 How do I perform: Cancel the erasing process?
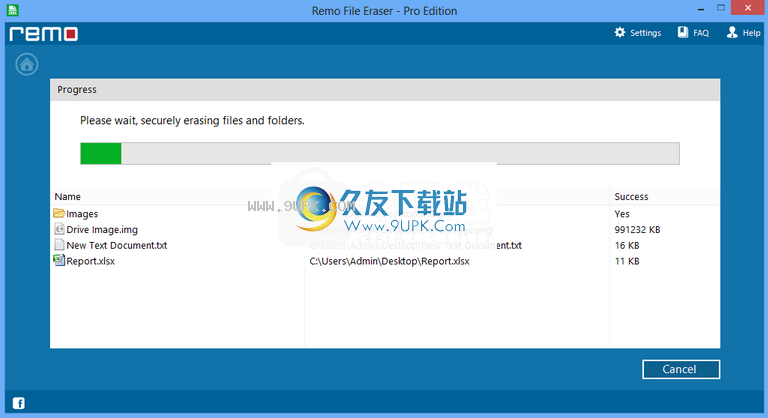coord(681,369)
